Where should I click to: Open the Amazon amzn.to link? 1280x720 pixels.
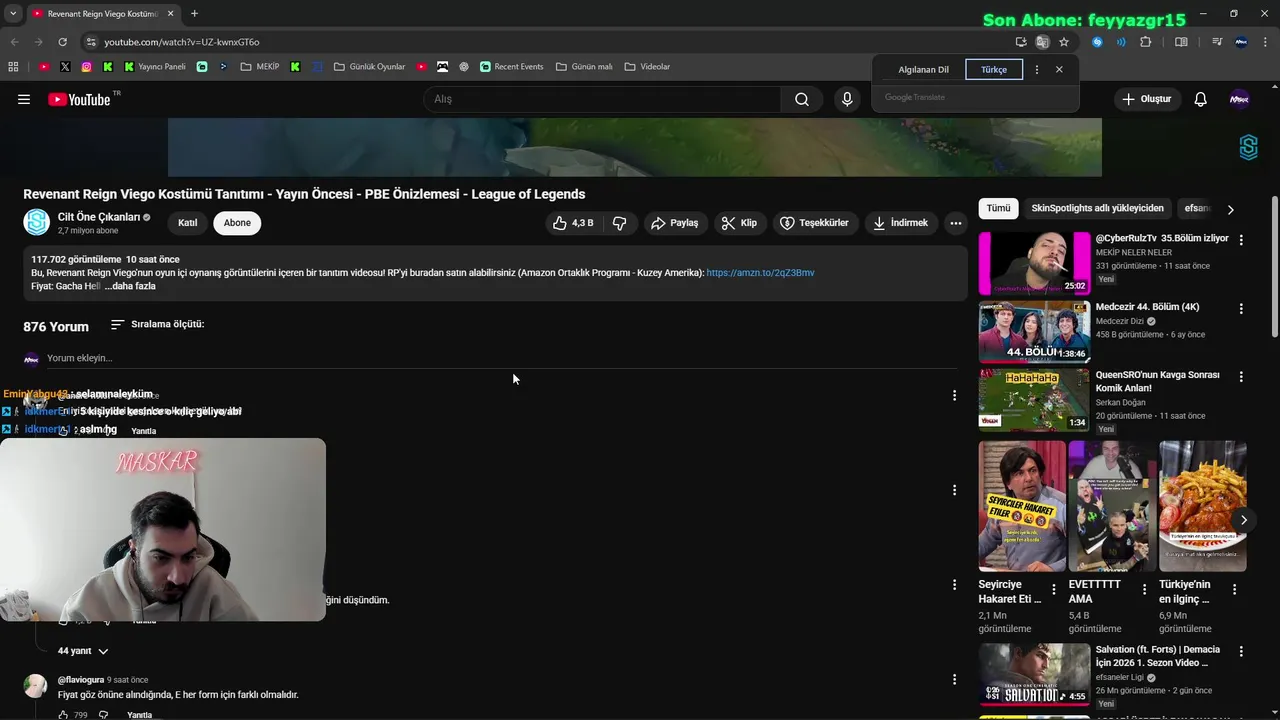(x=760, y=273)
